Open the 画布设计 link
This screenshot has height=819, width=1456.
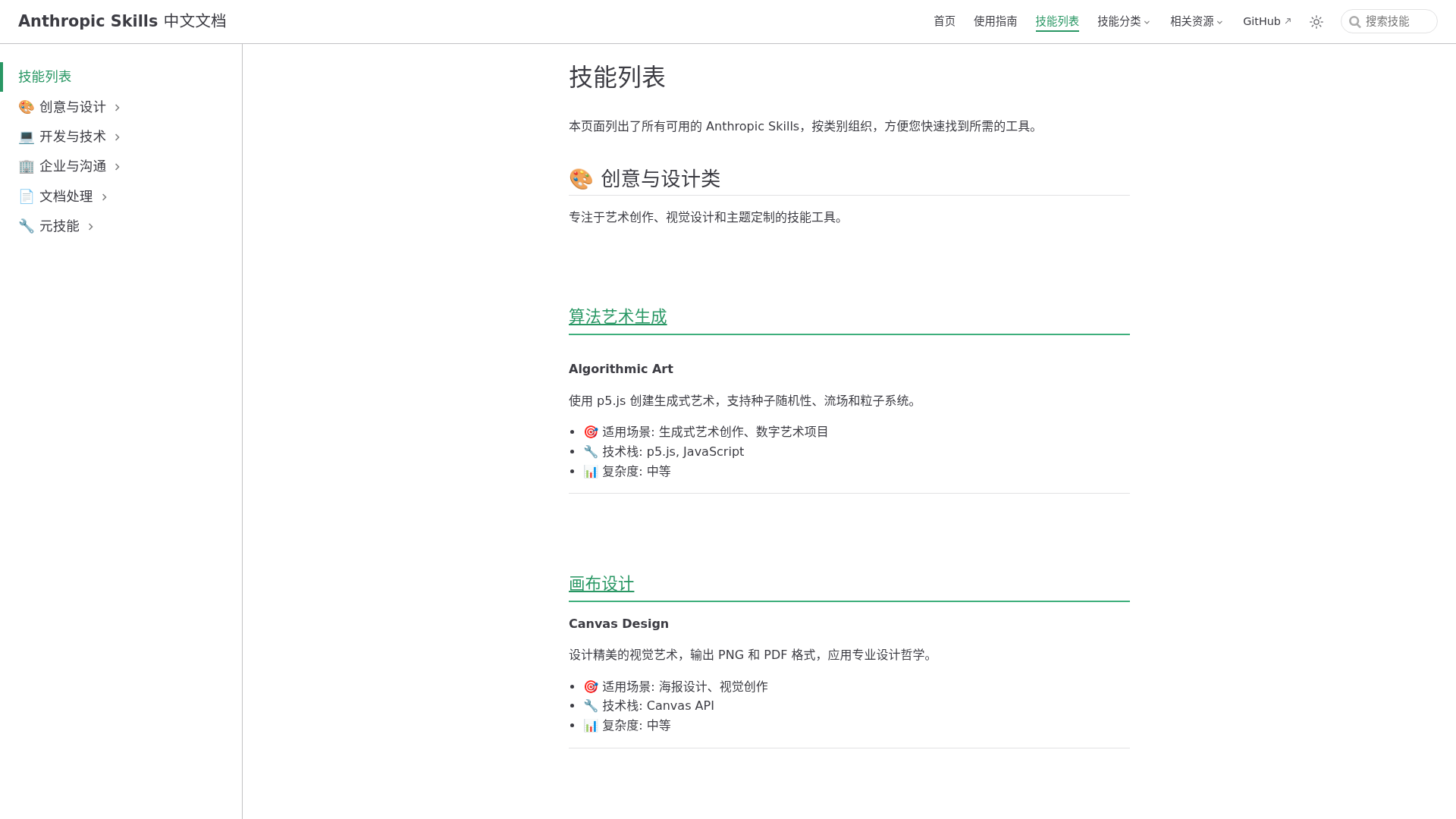click(601, 585)
